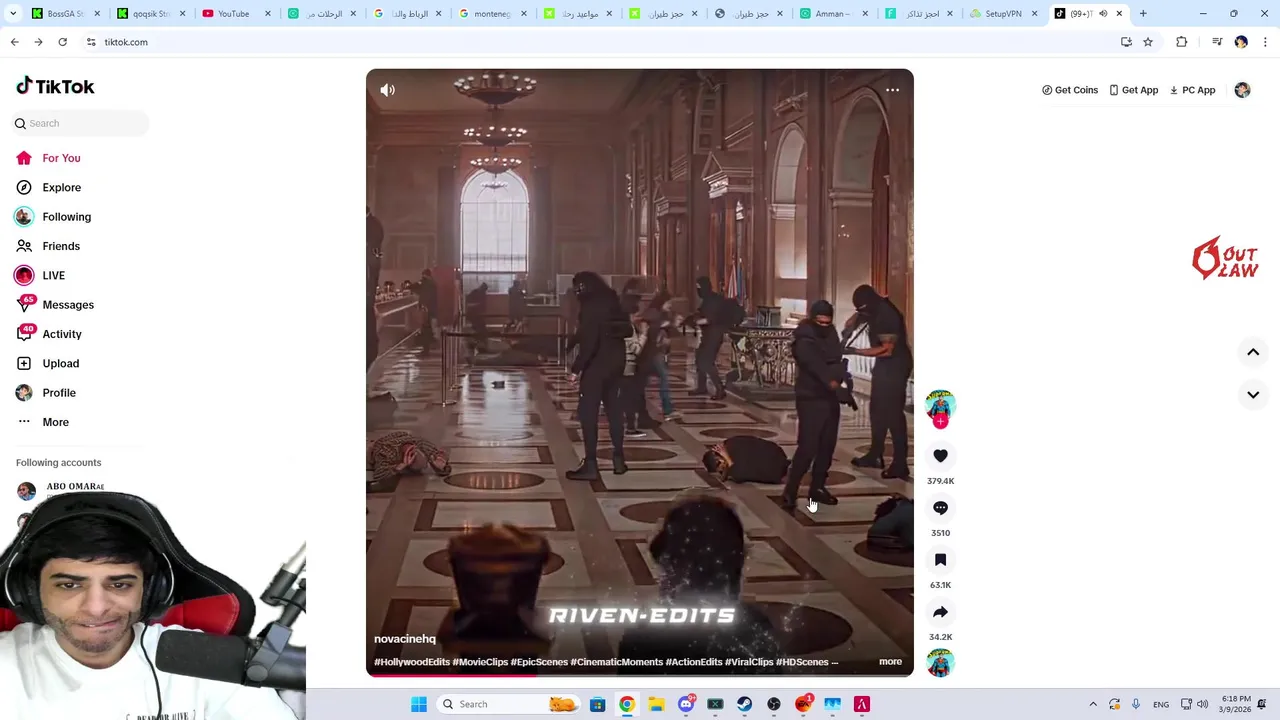Go to previous video with up arrow
Viewport: 1280px width, 720px height.
click(1253, 352)
